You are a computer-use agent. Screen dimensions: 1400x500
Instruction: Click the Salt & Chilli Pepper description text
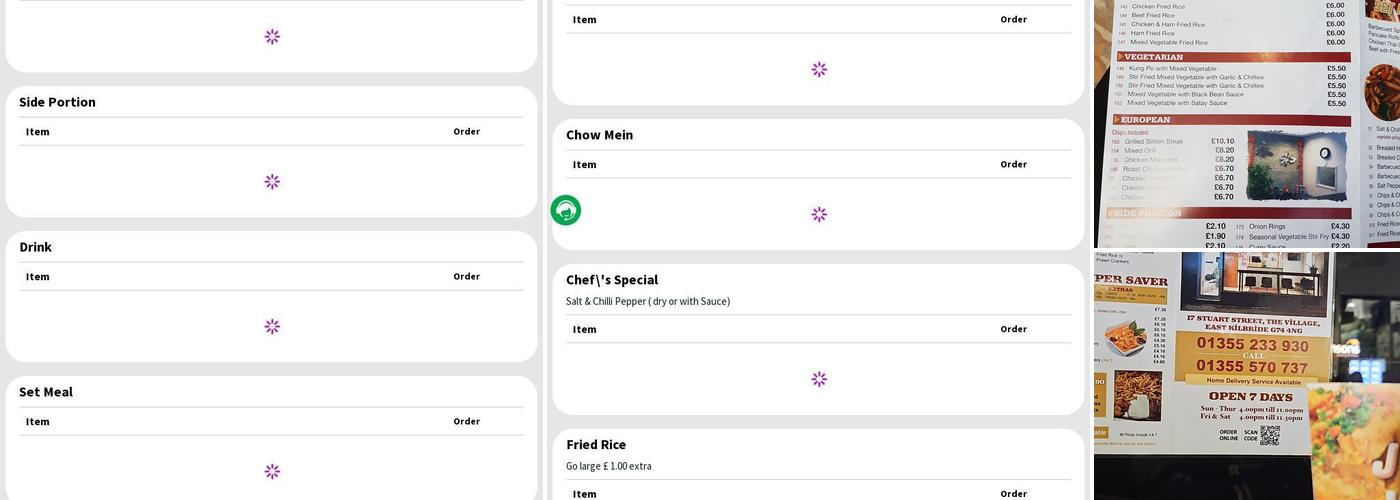click(x=648, y=302)
